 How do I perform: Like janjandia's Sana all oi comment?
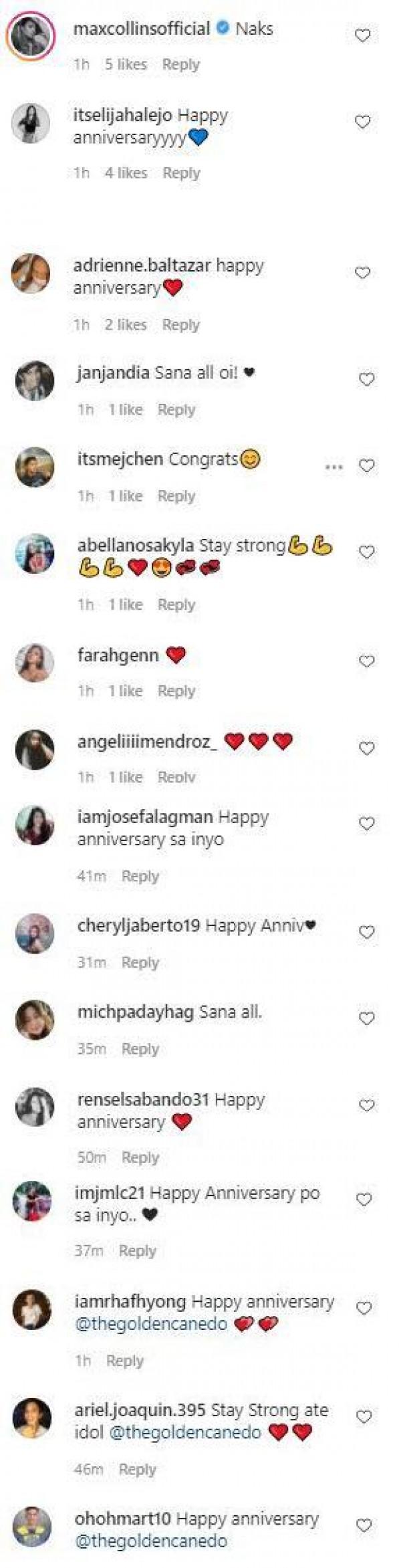pos(366,379)
